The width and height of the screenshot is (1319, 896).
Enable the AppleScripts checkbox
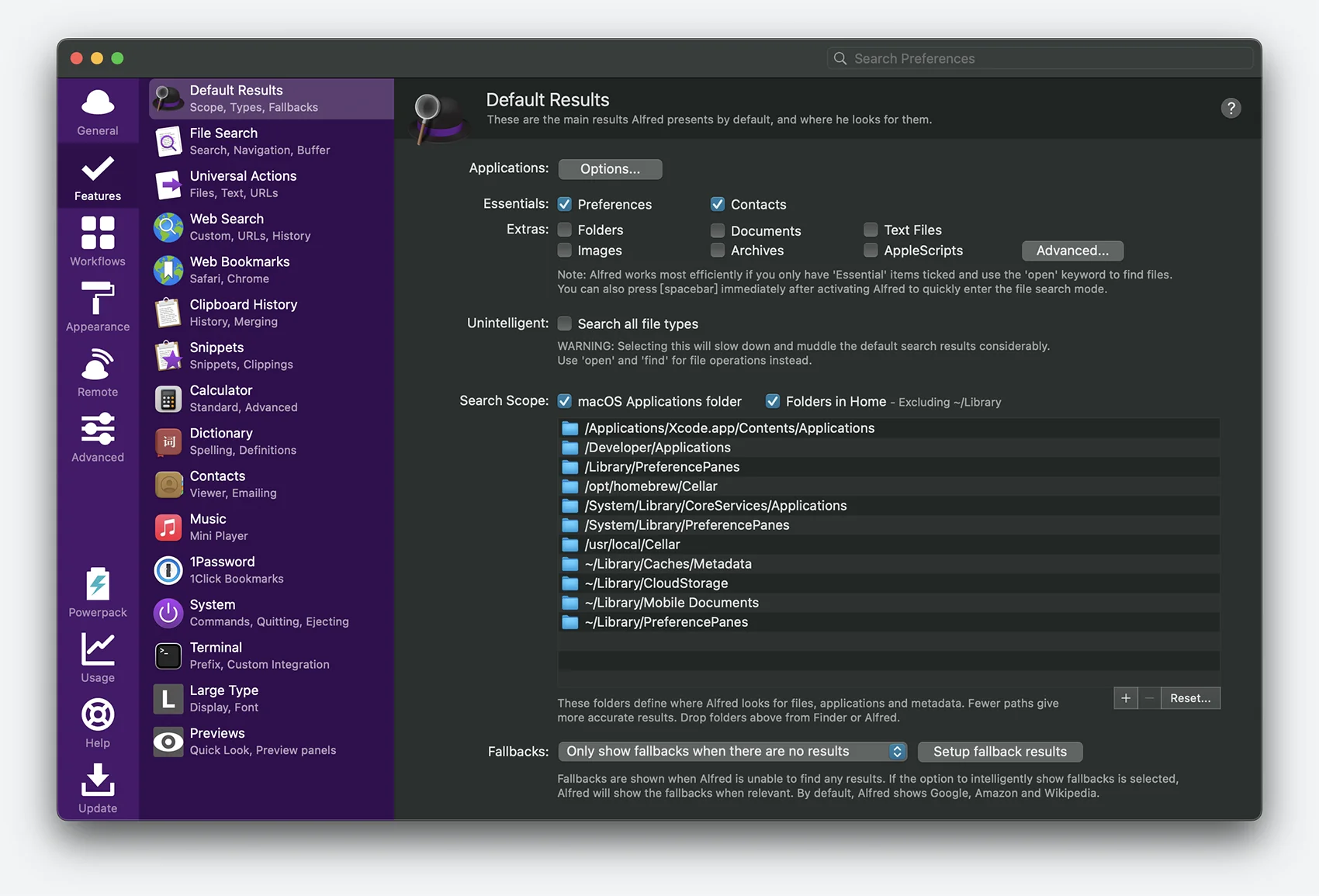[871, 250]
